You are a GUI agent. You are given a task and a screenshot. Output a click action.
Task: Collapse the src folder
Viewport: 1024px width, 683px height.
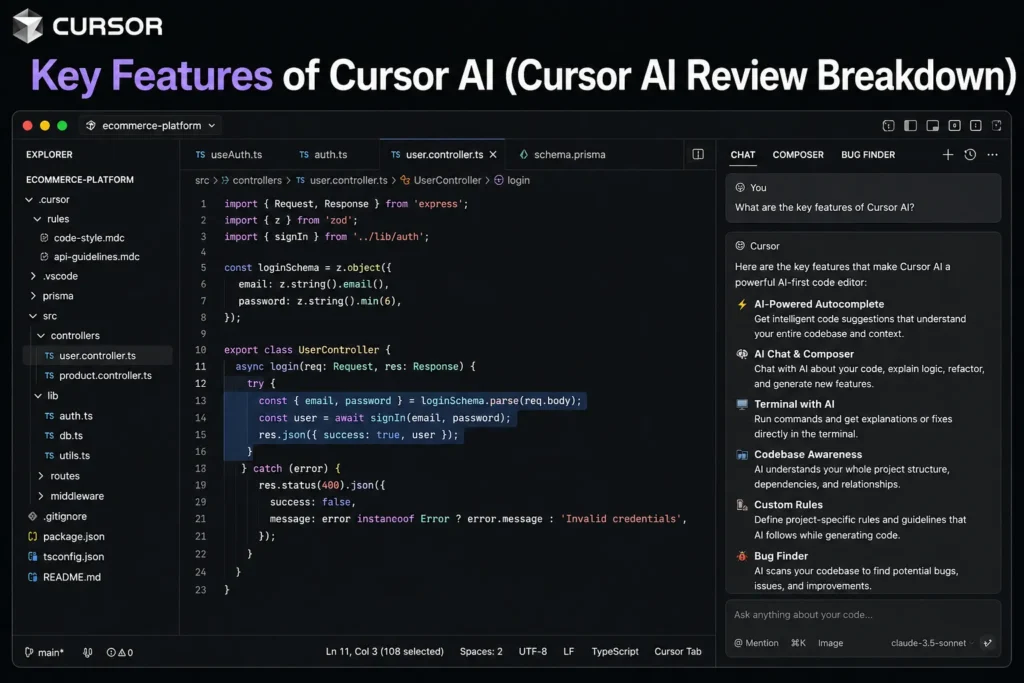[x=33, y=316]
